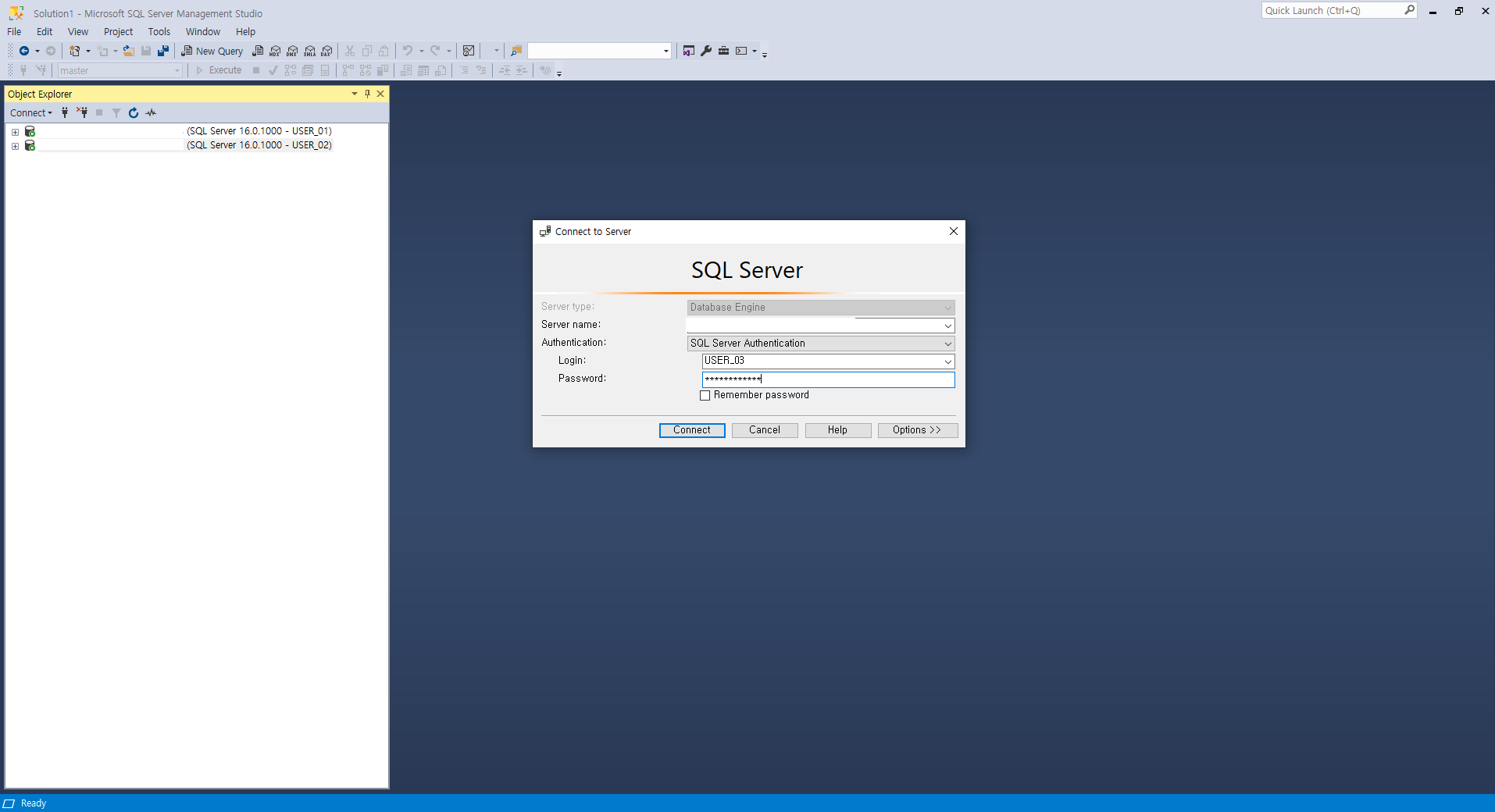Pin the Object Explorer panel
1495x812 pixels.
[367, 94]
